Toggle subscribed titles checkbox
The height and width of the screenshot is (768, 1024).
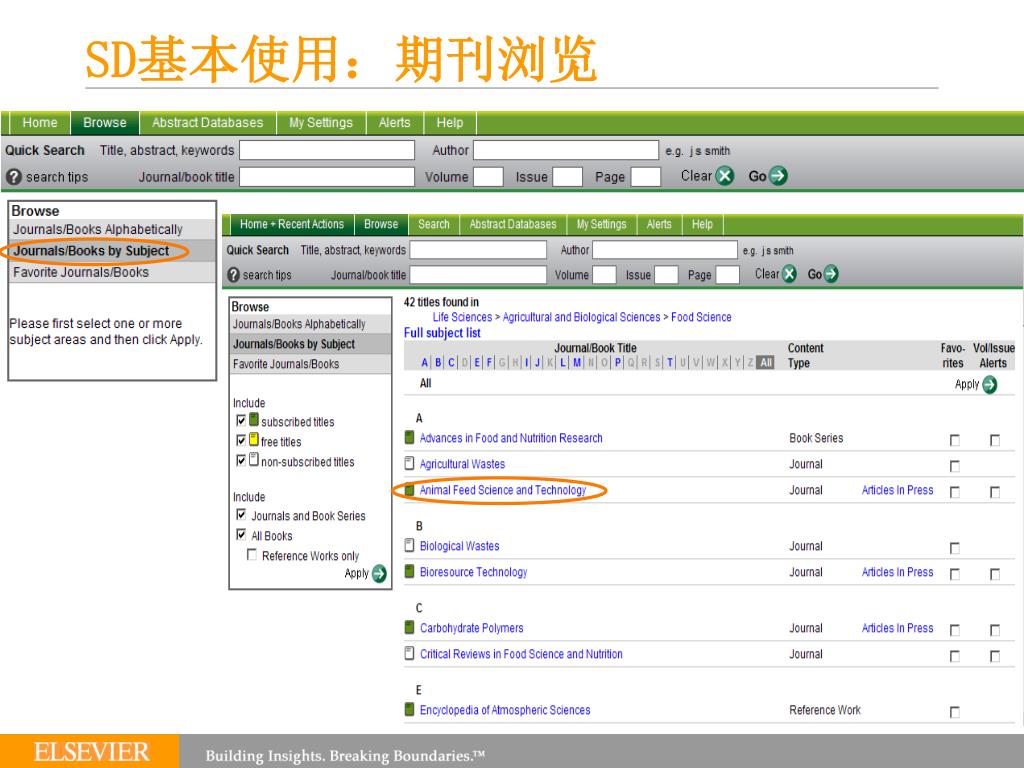(241, 421)
